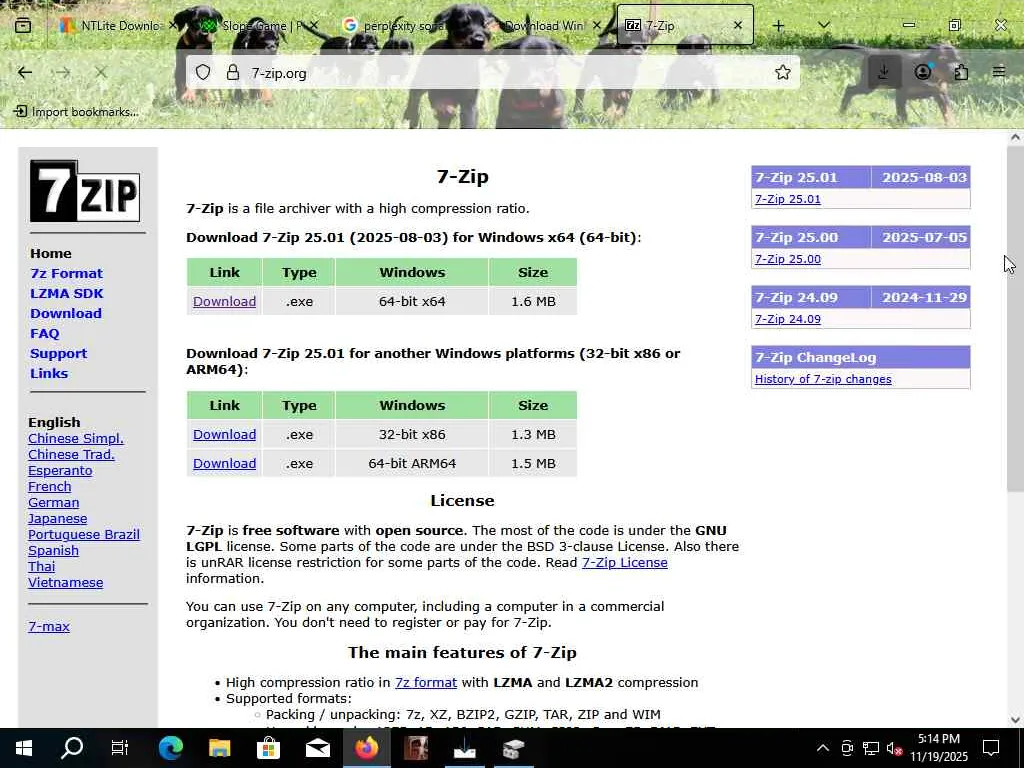Switch language to Vietnamese
The height and width of the screenshot is (768, 1024).
point(65,583)
